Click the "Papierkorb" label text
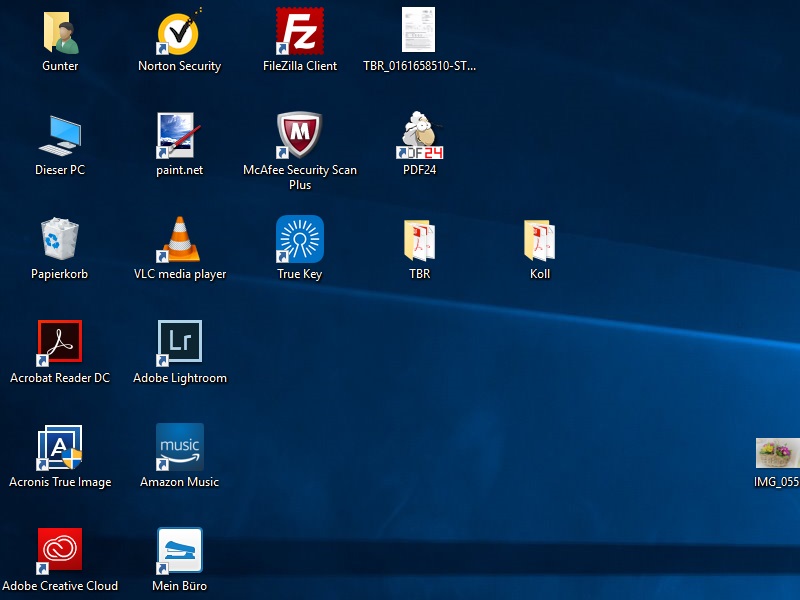800x600 pixels. pyautogui.click(x=60, y=274)
